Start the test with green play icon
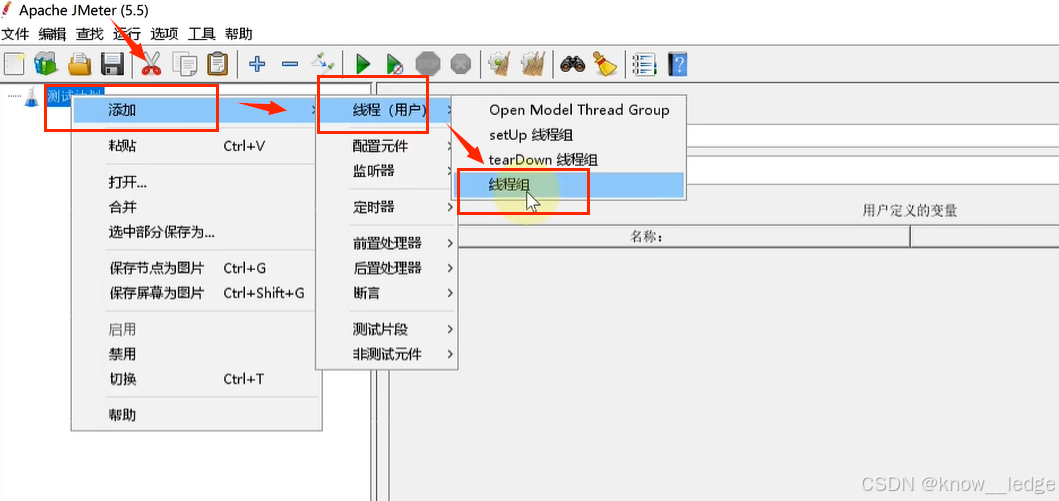The image size is (1059, 501). click(x=363, y=64)
